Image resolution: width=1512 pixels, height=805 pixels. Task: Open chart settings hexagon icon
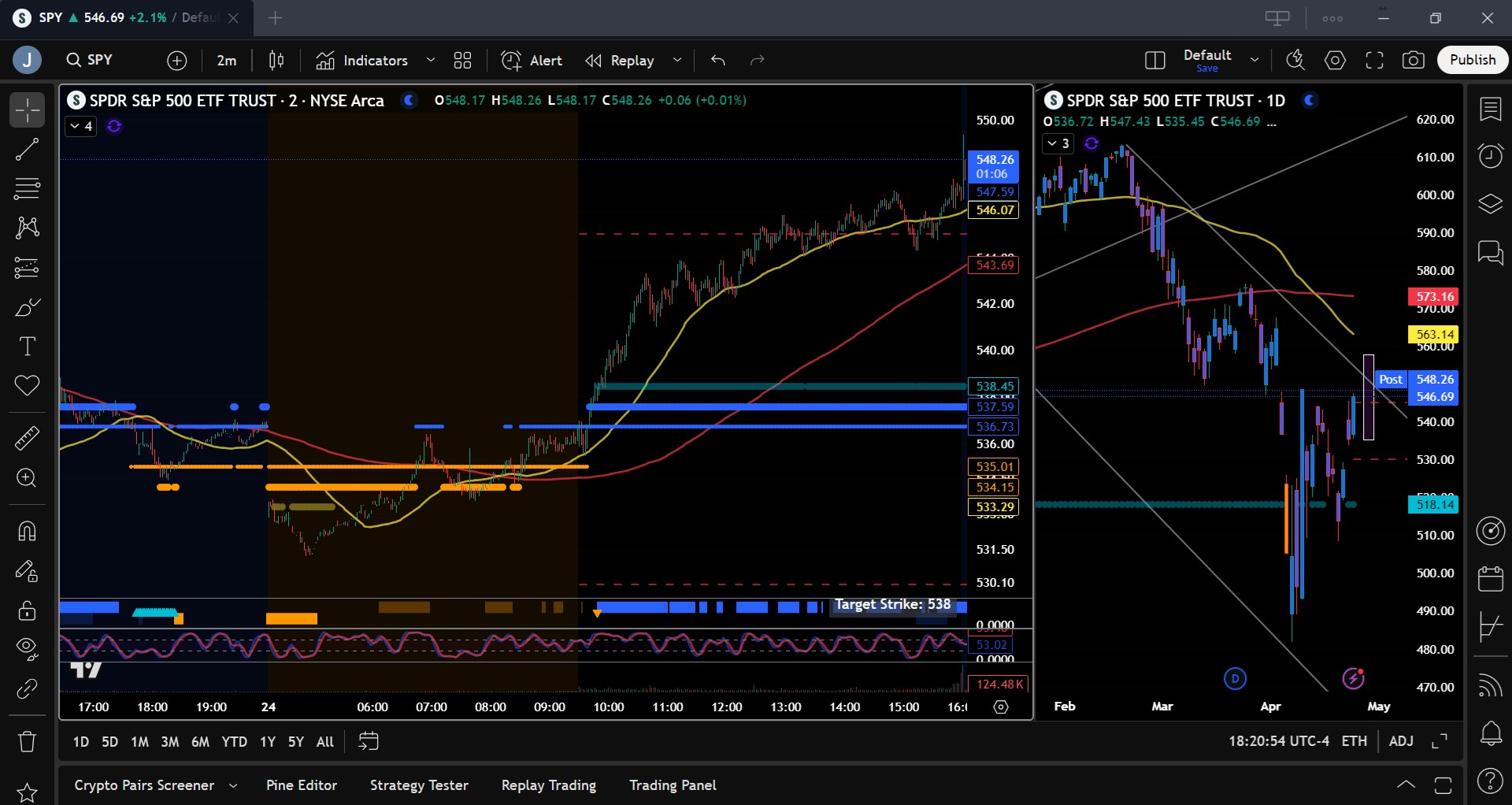(1335, 60)
